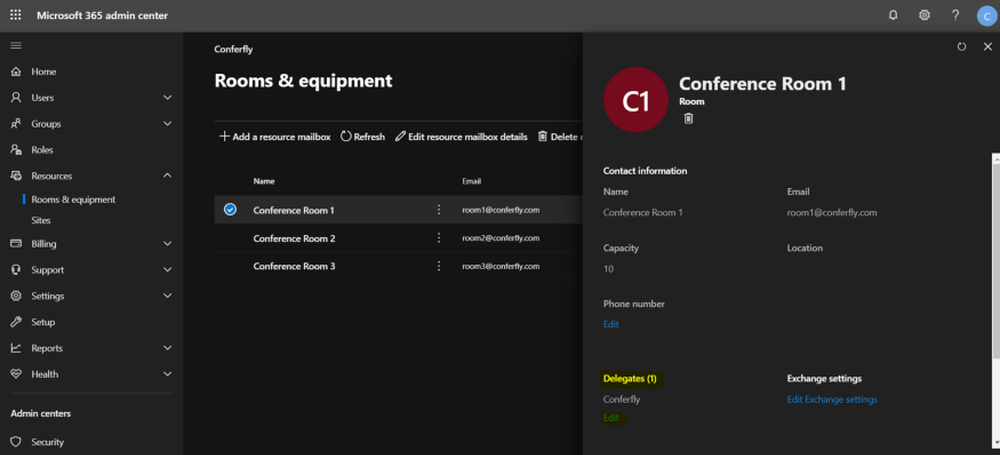Click the trash icon under Conference Room 1
The height and width of the screenshot is (455, 1000).
pos(688,118)
